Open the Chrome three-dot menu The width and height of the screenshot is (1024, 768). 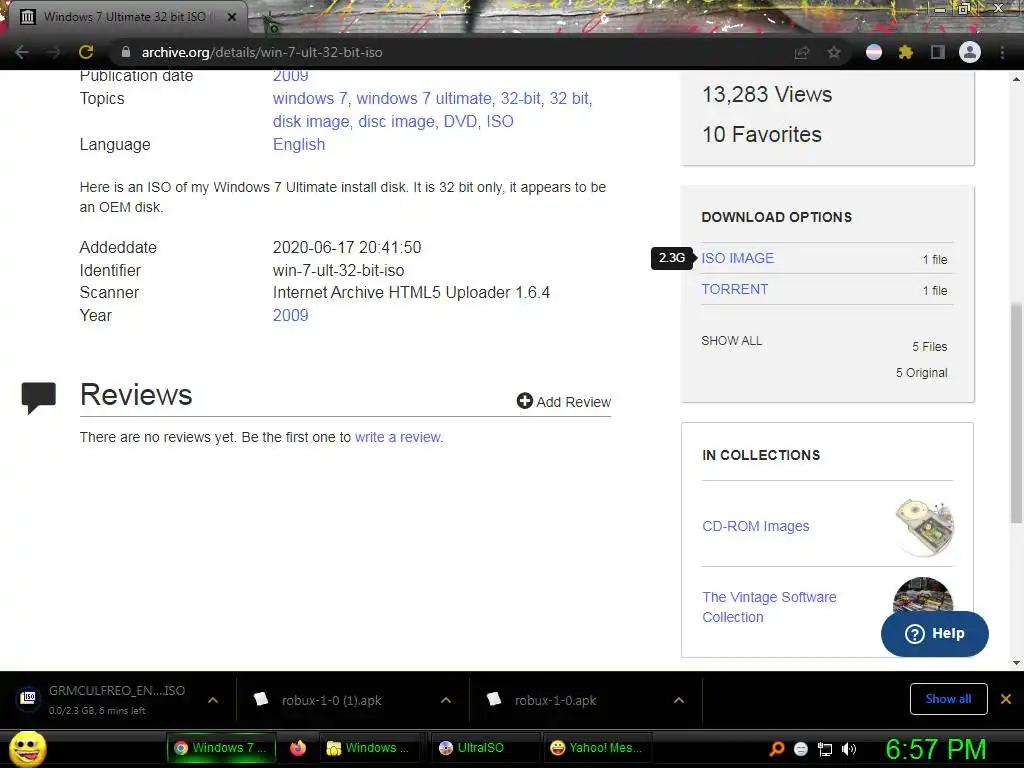(1002, 52)
